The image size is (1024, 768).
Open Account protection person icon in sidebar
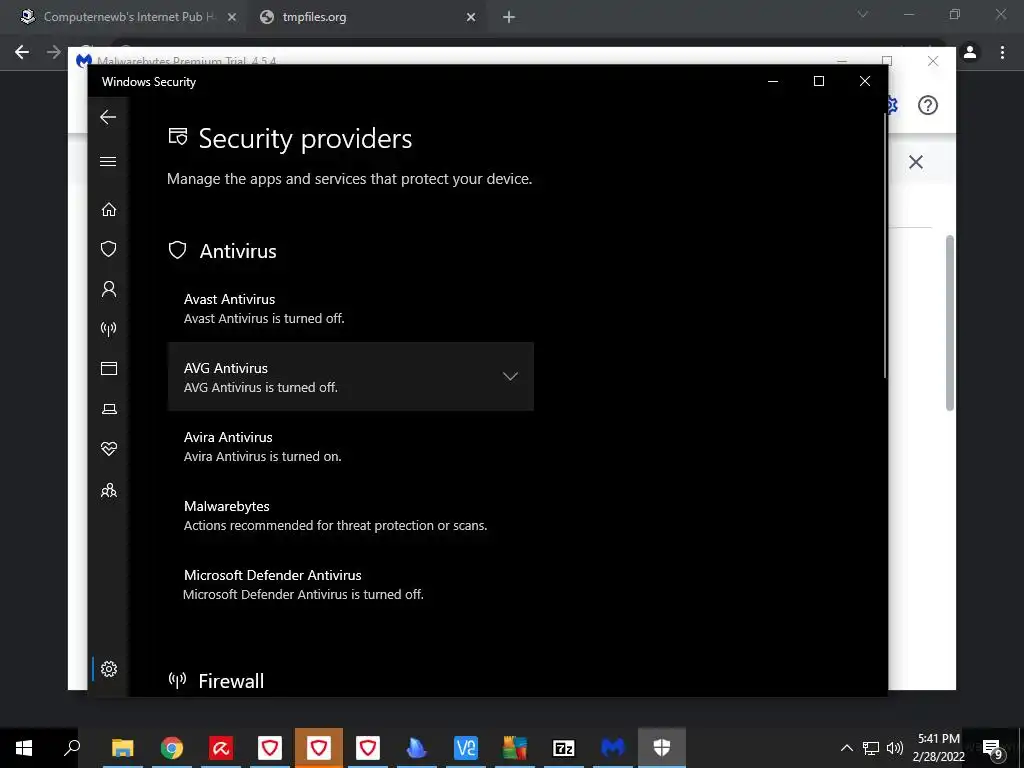click(108, 289)
